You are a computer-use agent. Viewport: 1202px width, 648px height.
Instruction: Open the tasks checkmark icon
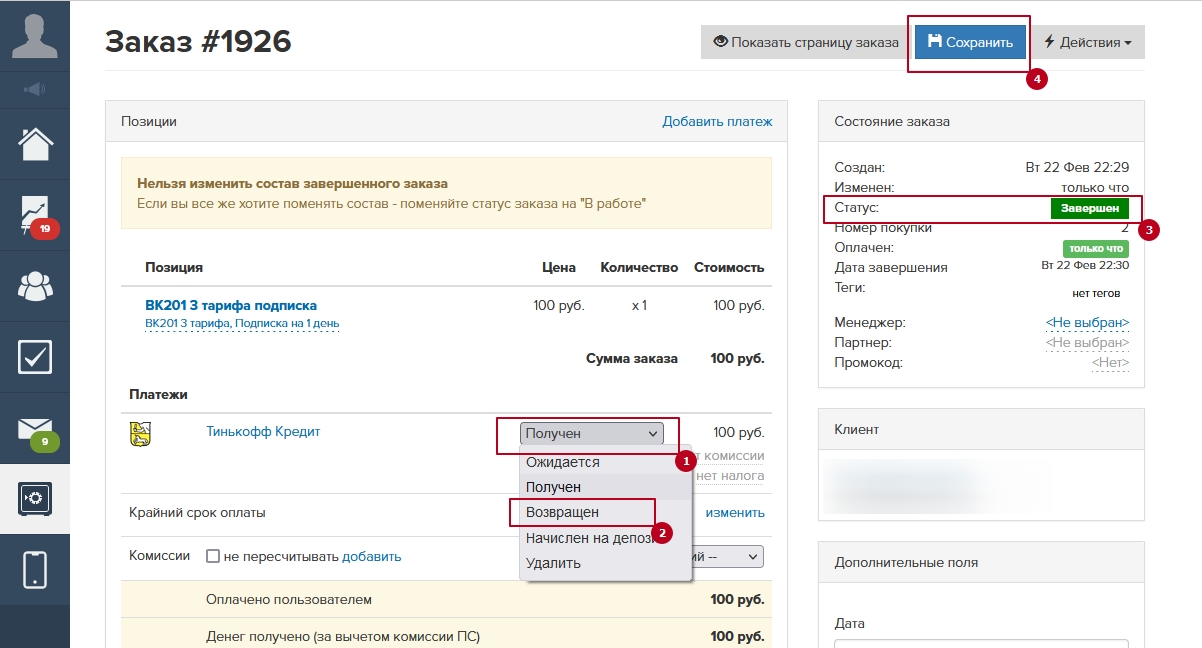coord(34,357)
